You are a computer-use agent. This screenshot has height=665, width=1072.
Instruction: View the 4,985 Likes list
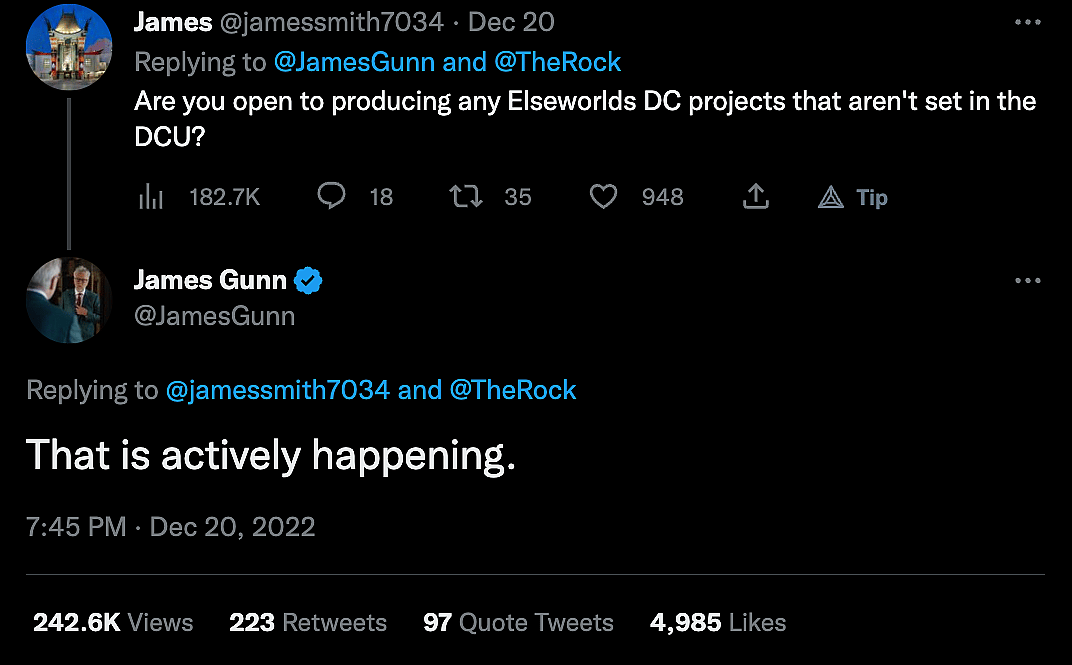tap(717, 622)
